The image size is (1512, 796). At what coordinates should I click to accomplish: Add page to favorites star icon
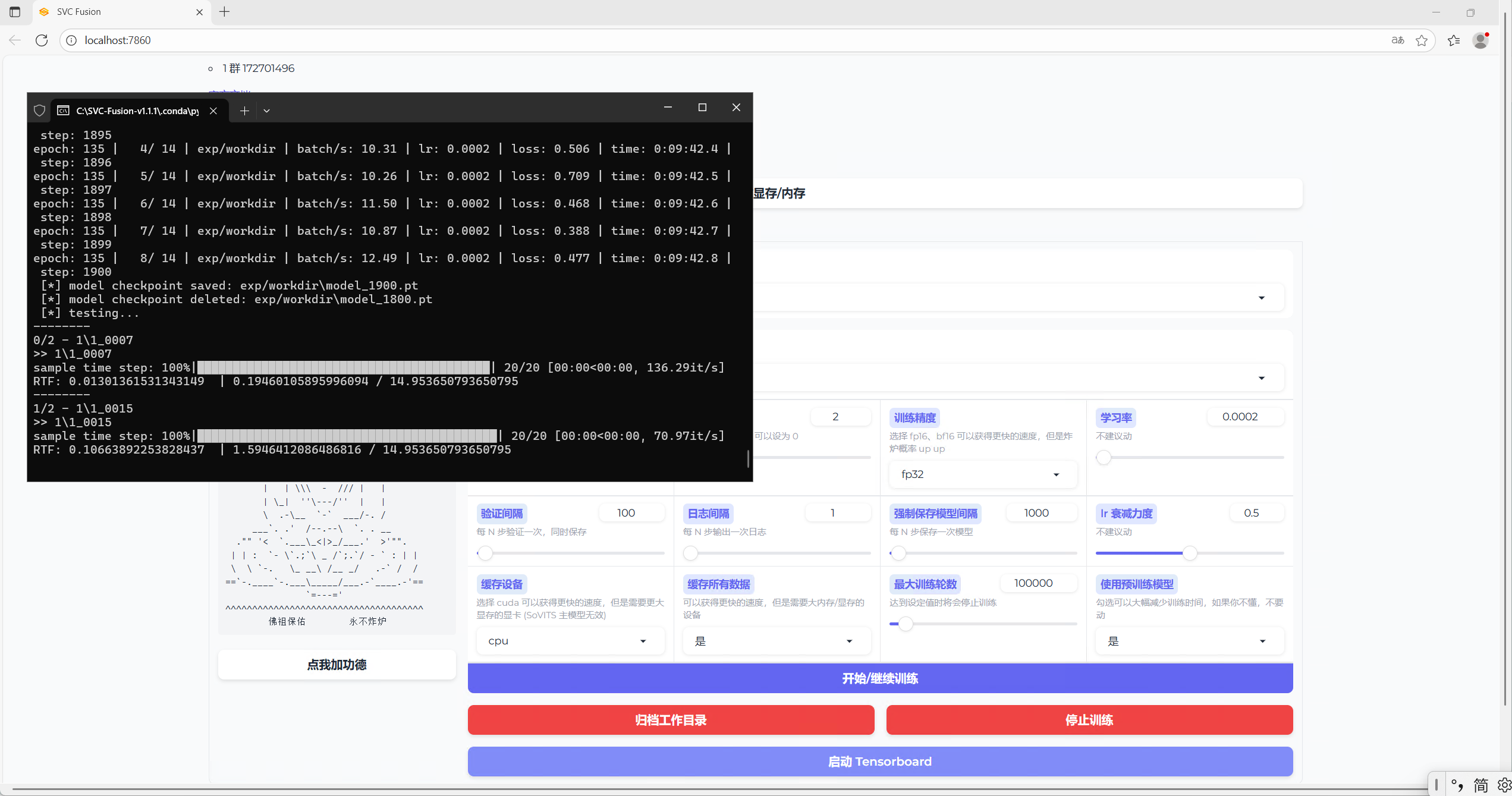[1422, 40]
